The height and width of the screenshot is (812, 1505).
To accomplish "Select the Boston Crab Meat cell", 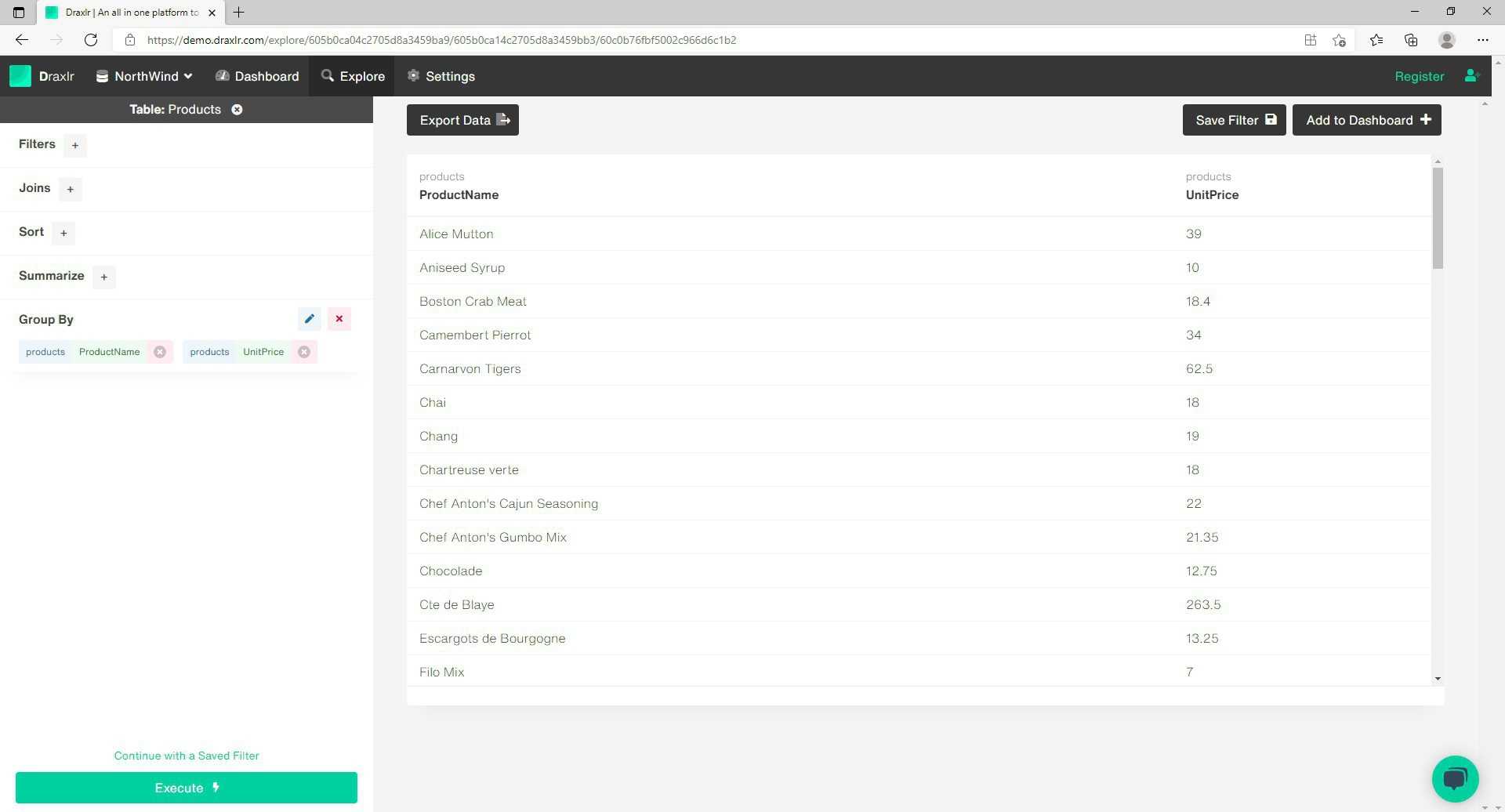I will coord(473,301).
